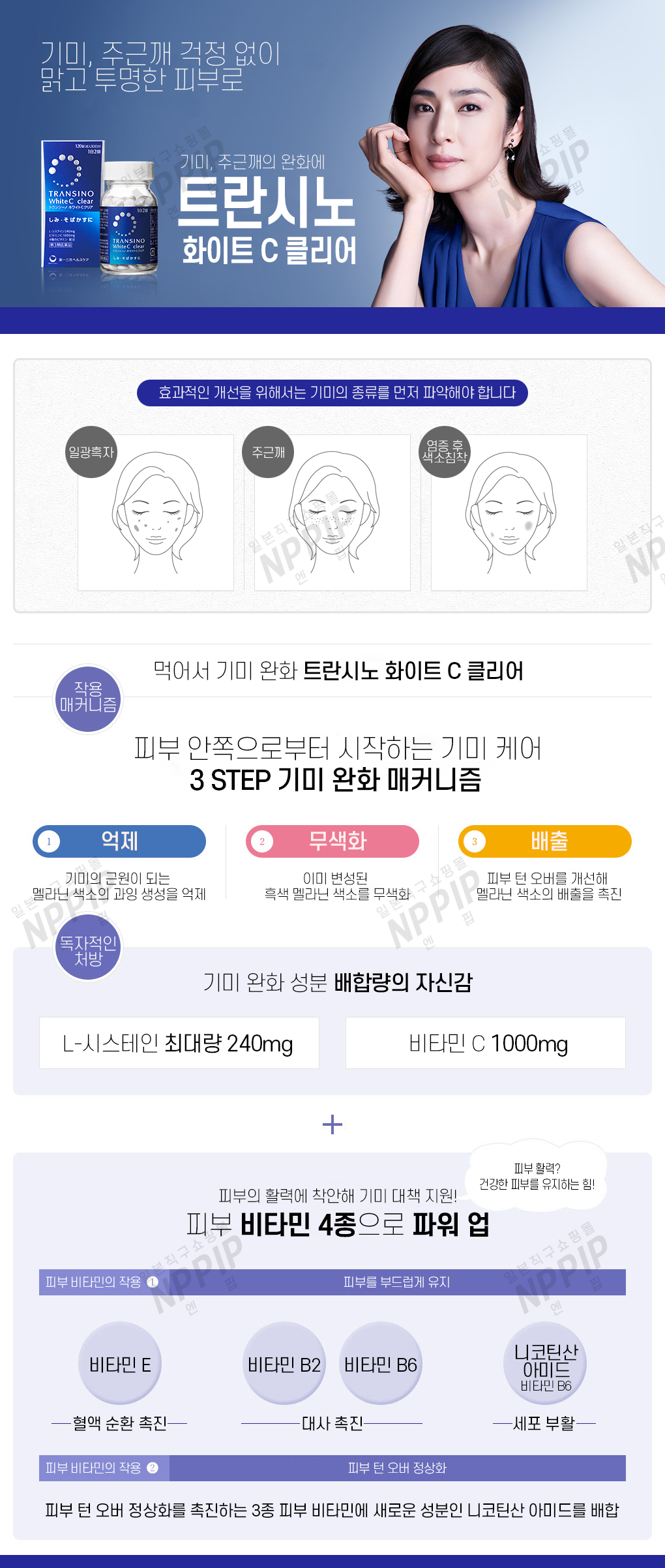Image resolution: width=665 pixels, height=1568 pixels.
Task: Click the 작용 매커니즘 purple circle
Action: click(x=88, y=698)
